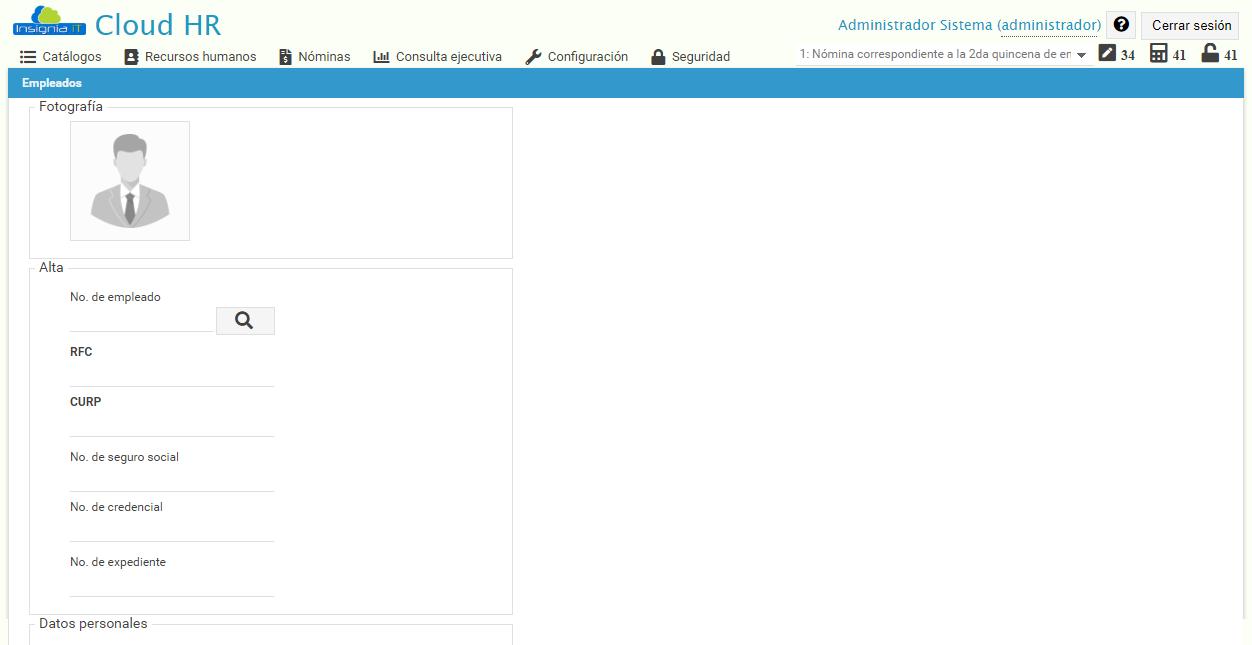This screenshot has width=1252, height=645.
Task: Click the Seguridad padlock icon
Action: coord(659,56)
